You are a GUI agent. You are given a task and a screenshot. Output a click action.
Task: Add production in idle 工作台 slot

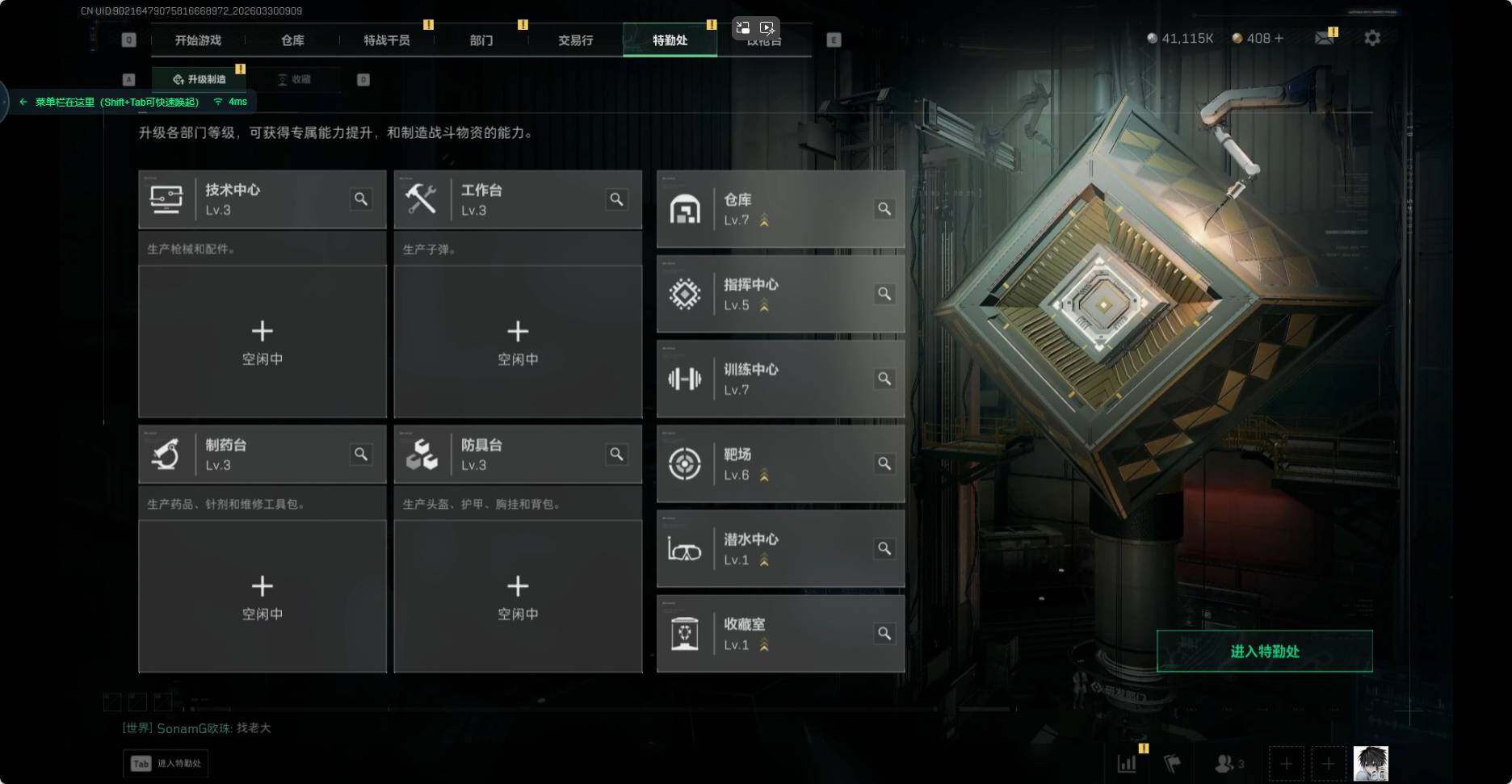pyautogui.click(x=518, y=342)
